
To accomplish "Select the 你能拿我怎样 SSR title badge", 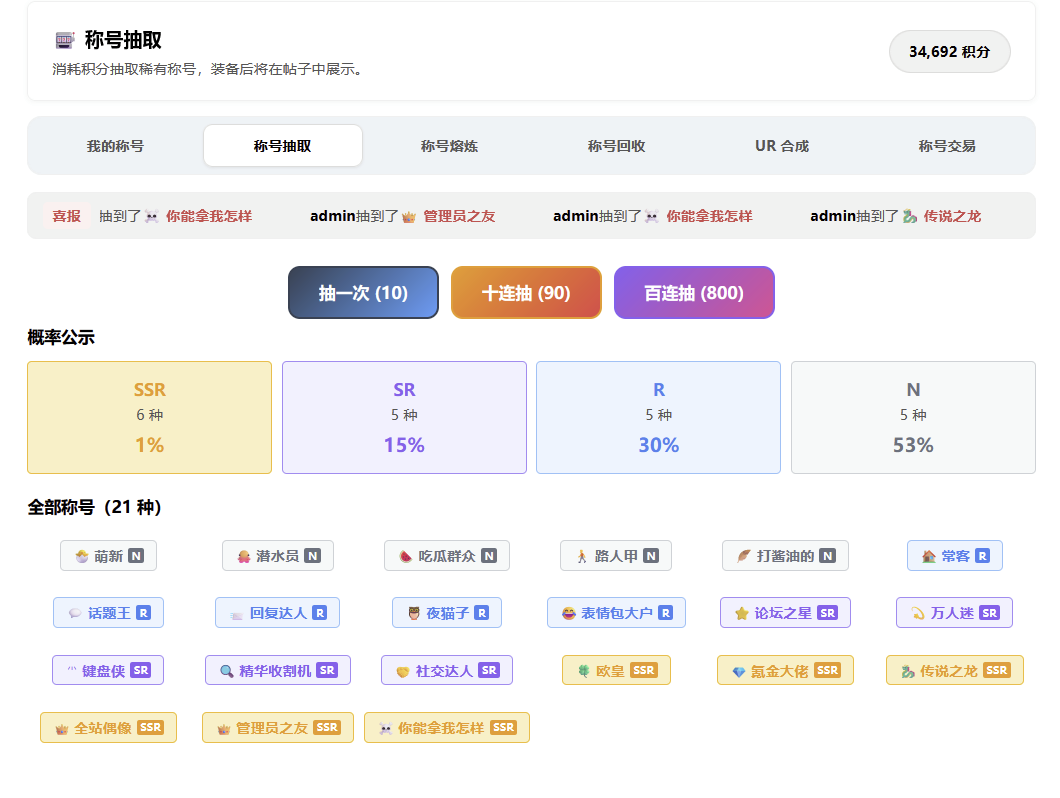I will tap(447, 728).
